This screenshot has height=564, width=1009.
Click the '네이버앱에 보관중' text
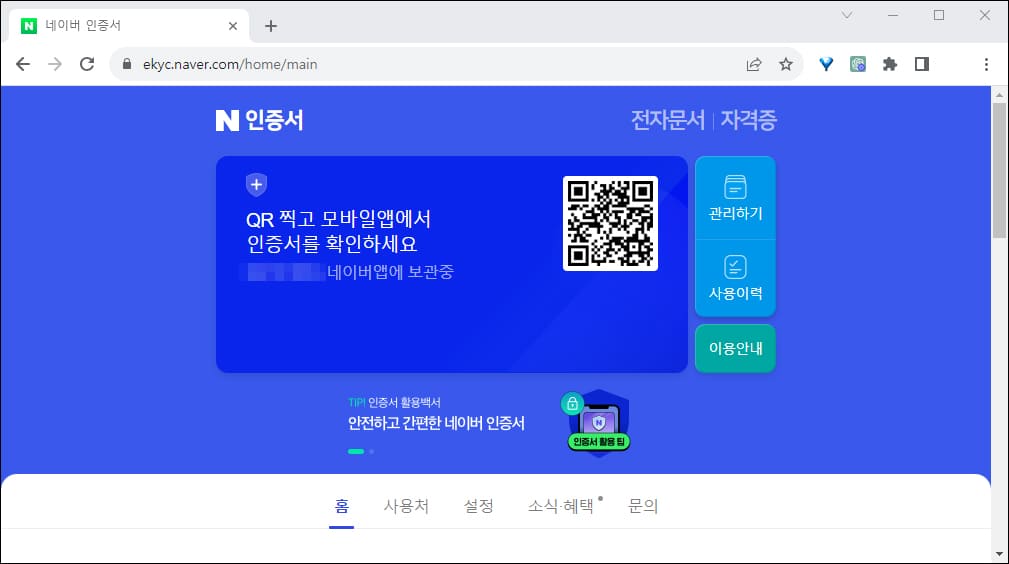point(390,272)
